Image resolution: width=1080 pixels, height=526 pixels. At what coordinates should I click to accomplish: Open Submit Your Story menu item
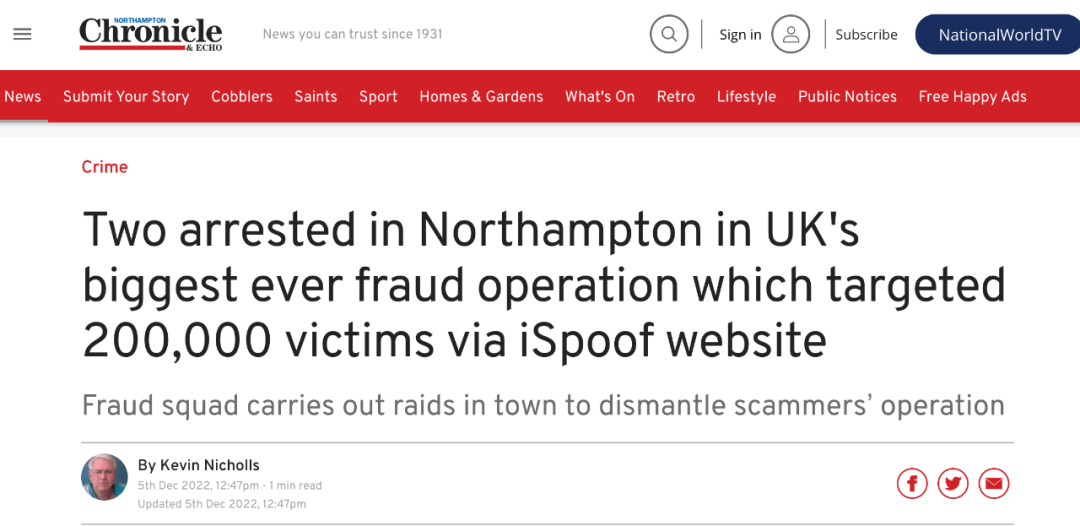(x=126, y=96)
